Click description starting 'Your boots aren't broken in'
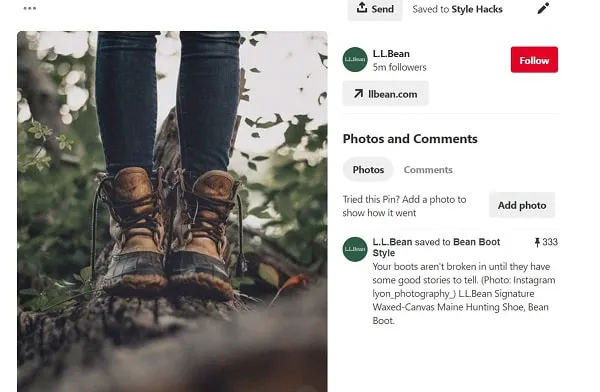This screenshot has width=600, height=392. (464, 294)
